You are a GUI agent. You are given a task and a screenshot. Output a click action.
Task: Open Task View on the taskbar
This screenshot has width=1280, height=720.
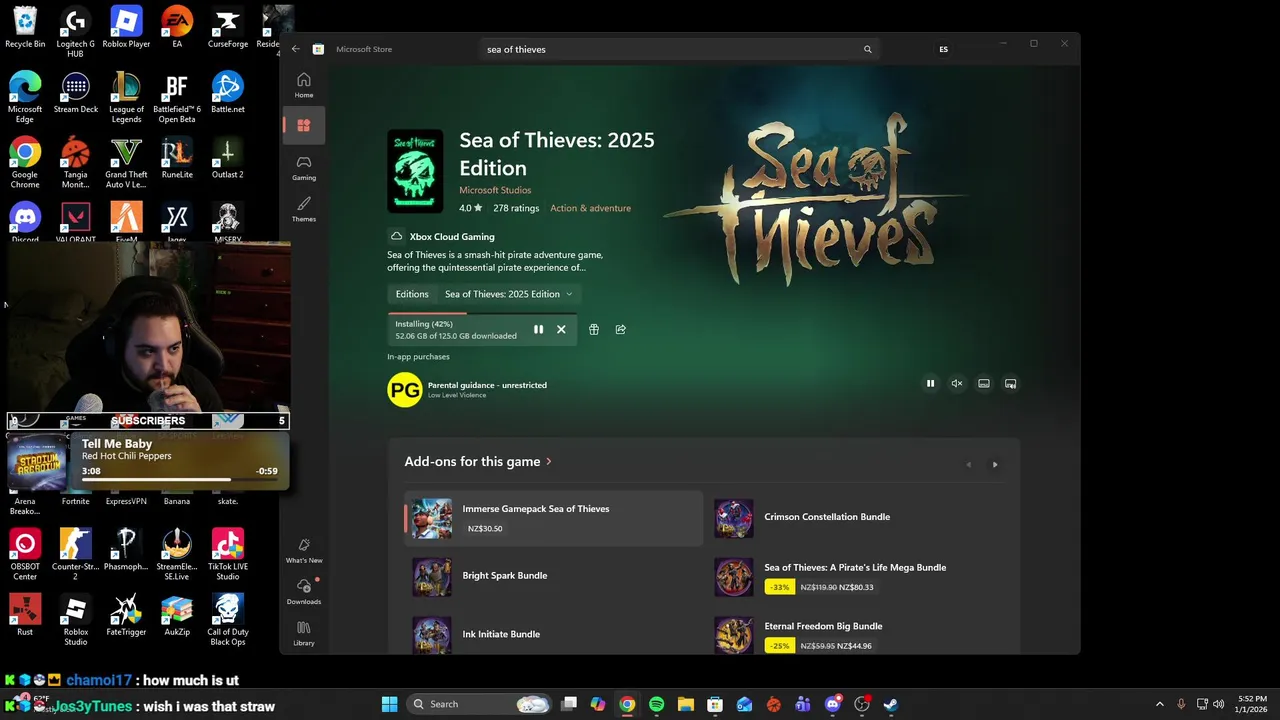click(x=569, y=704)
